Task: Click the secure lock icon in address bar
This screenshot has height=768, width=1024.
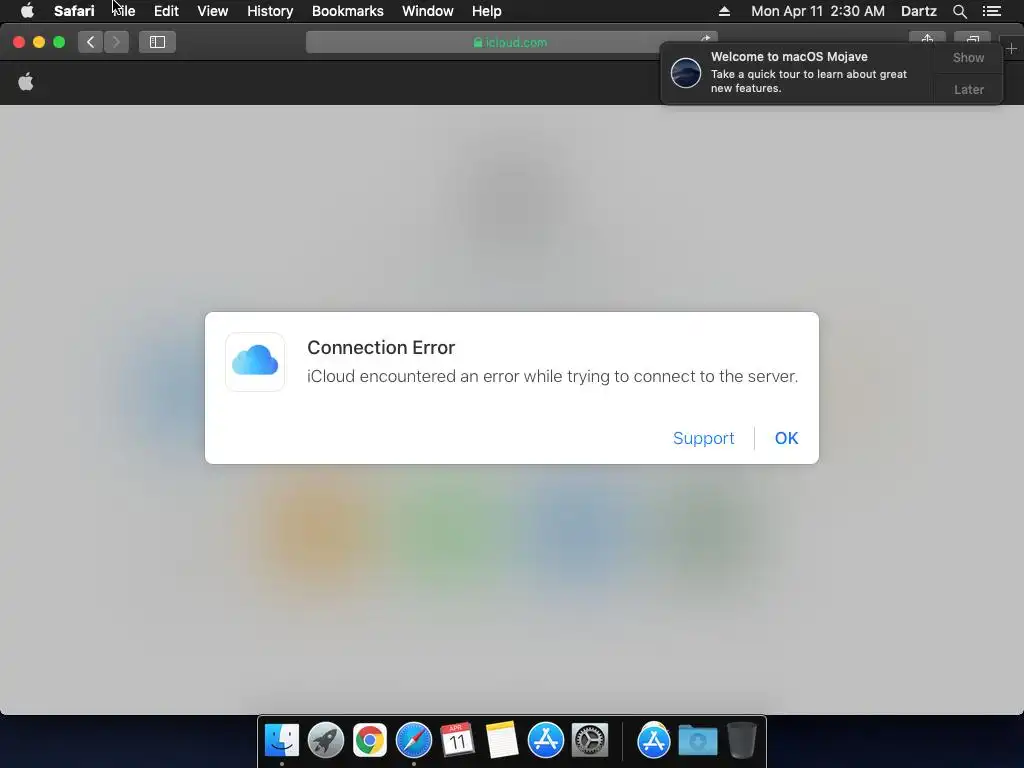Action: point(478,42)
